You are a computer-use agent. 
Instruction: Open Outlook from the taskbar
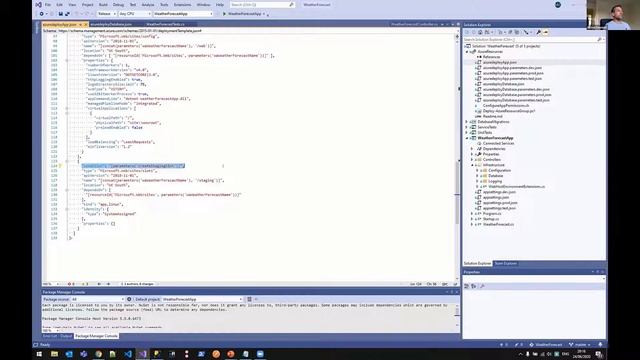pos(69,354)
